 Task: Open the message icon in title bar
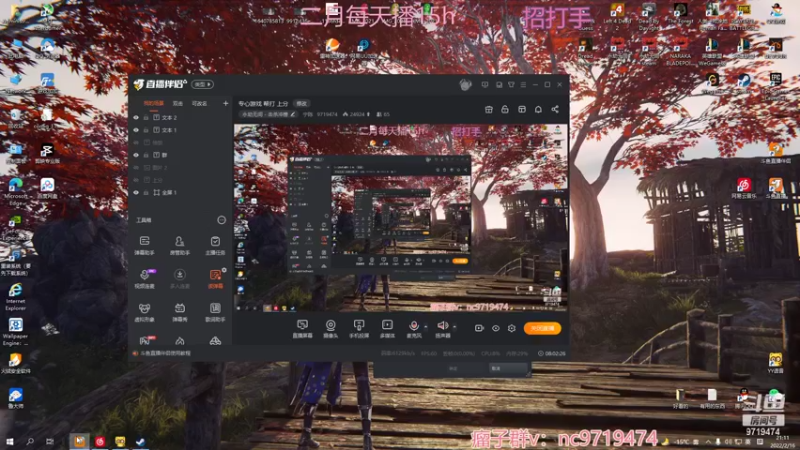pyautogui.click(x=485, y=85)
